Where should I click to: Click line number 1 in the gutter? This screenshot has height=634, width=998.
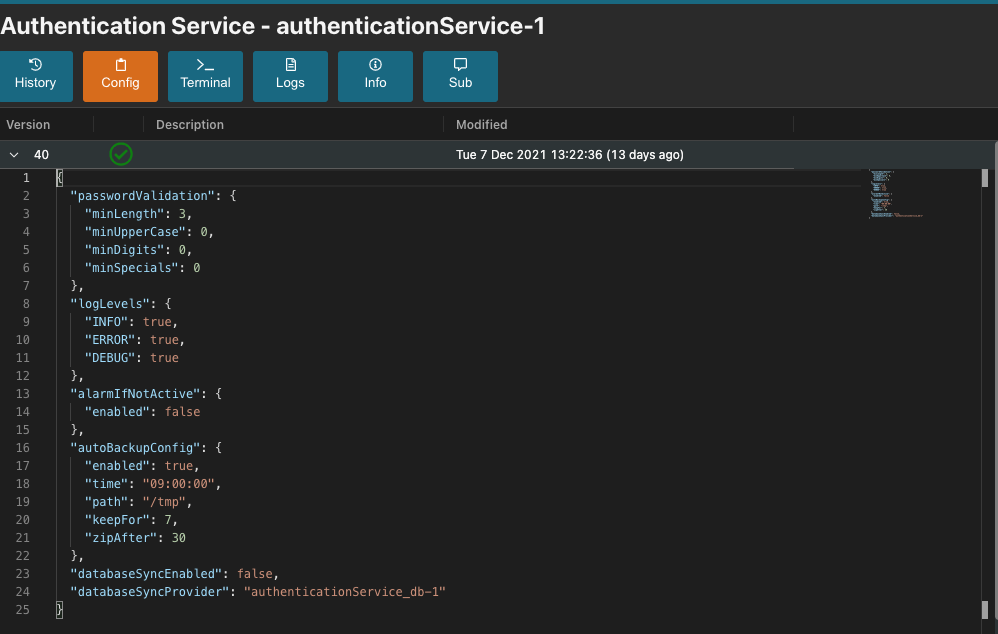[x=26, y=178]
